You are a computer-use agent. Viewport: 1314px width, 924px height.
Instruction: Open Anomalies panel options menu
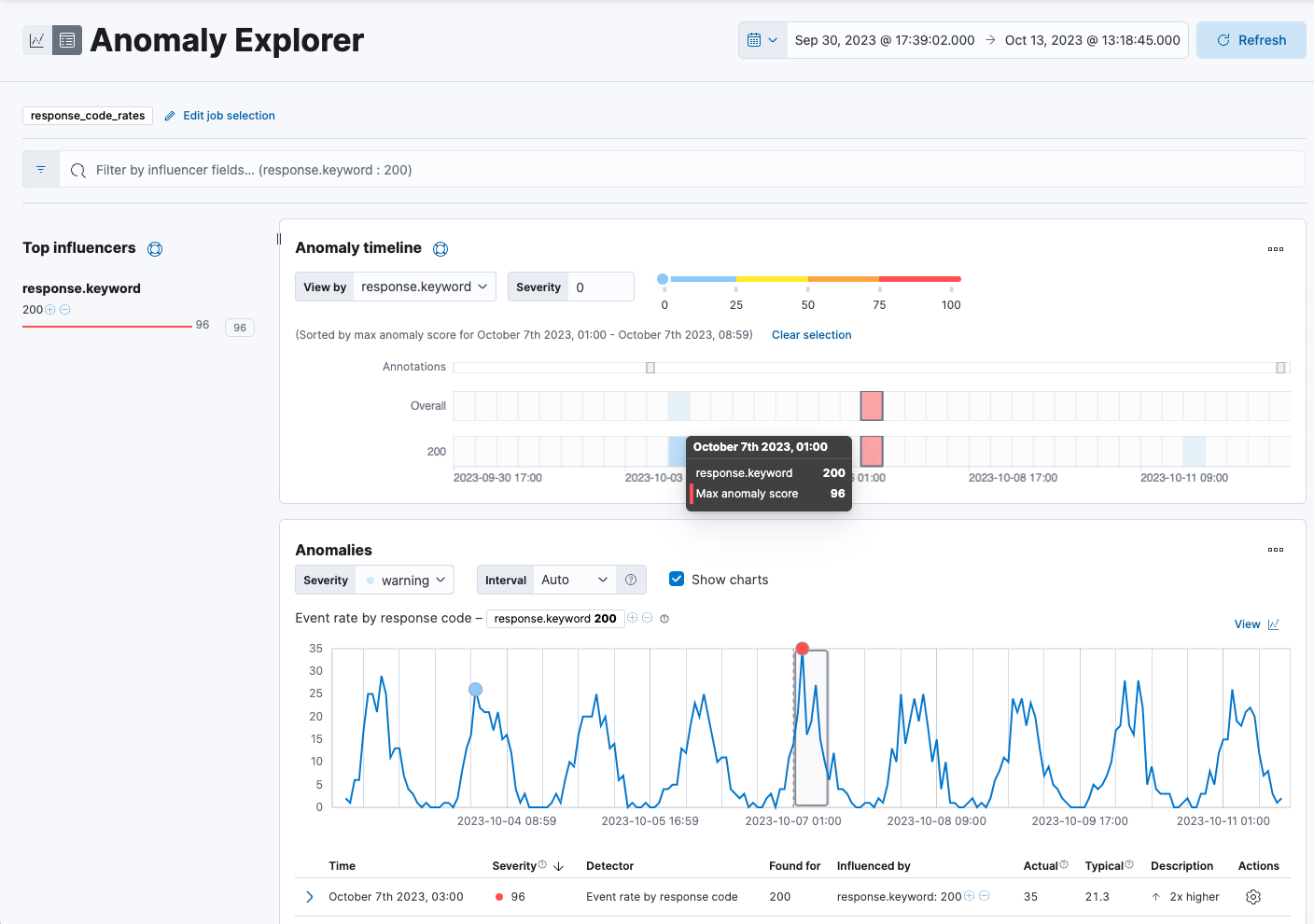click(x=1275, y=550)
